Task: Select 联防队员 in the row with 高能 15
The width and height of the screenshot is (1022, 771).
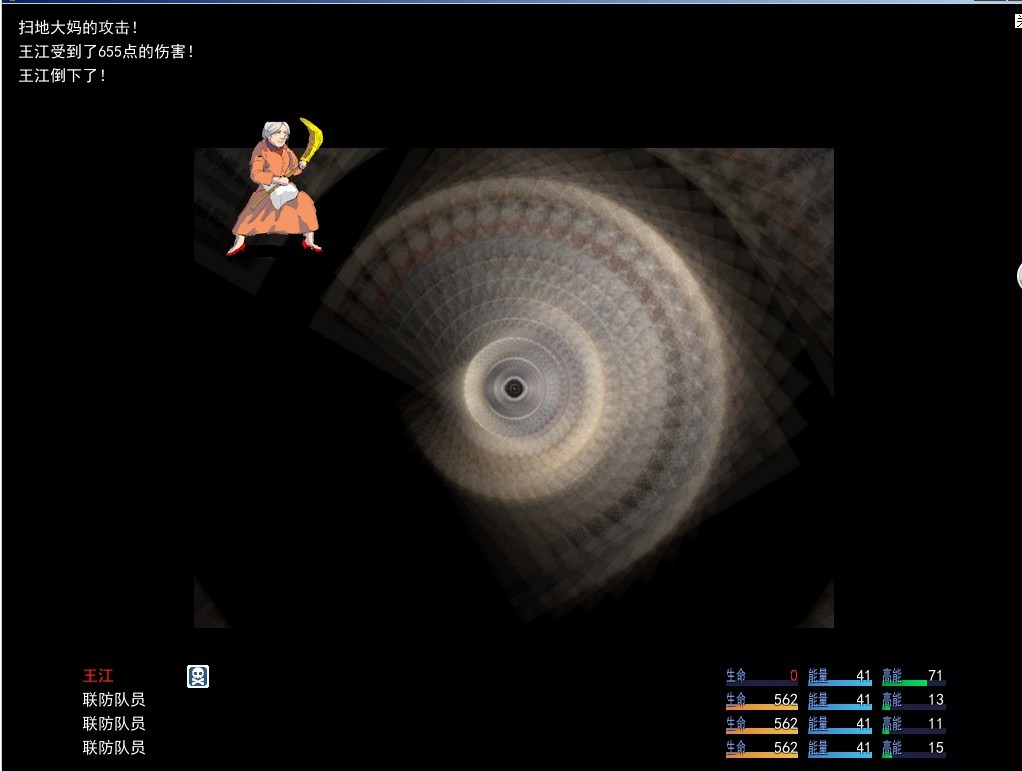Action: tap(113, 748)
